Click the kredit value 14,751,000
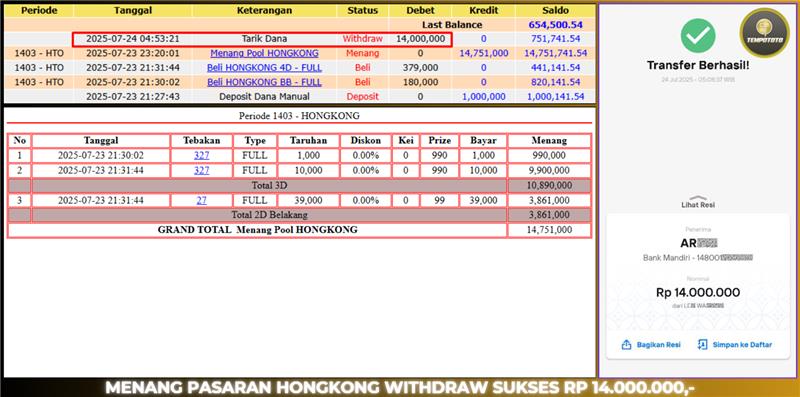The image size is (800, 397). pos(484,53)
